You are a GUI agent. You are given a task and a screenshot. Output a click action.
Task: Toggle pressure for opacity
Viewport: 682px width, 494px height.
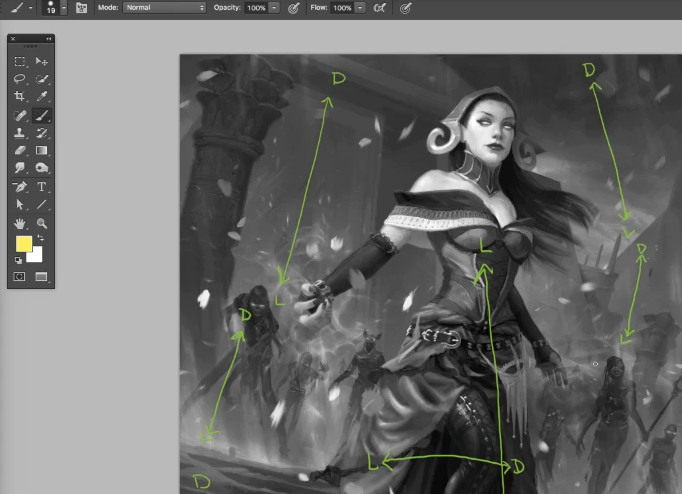[x=294, y=8]
